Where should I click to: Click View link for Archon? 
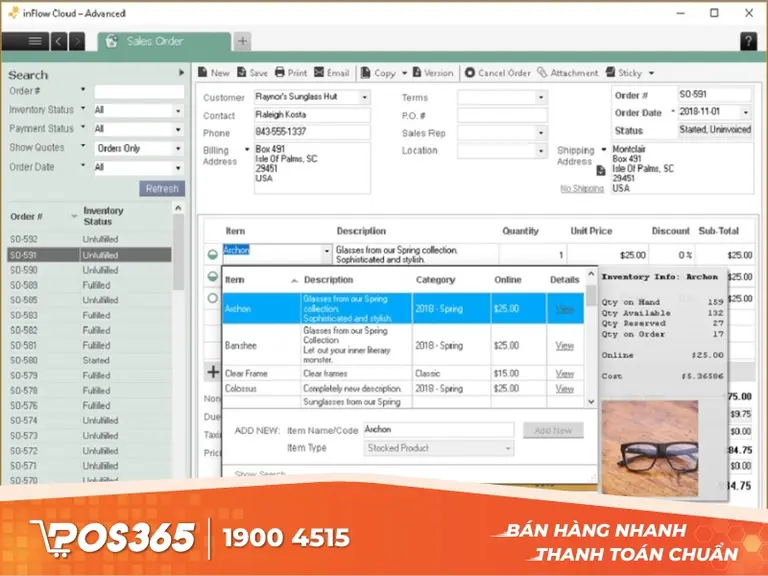(x=565, y=309)
